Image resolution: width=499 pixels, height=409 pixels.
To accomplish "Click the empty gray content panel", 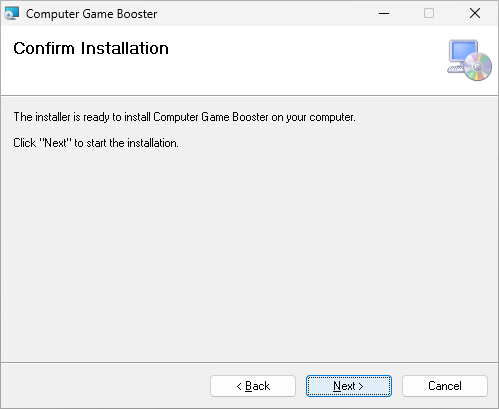I will [x=249, y=253].
